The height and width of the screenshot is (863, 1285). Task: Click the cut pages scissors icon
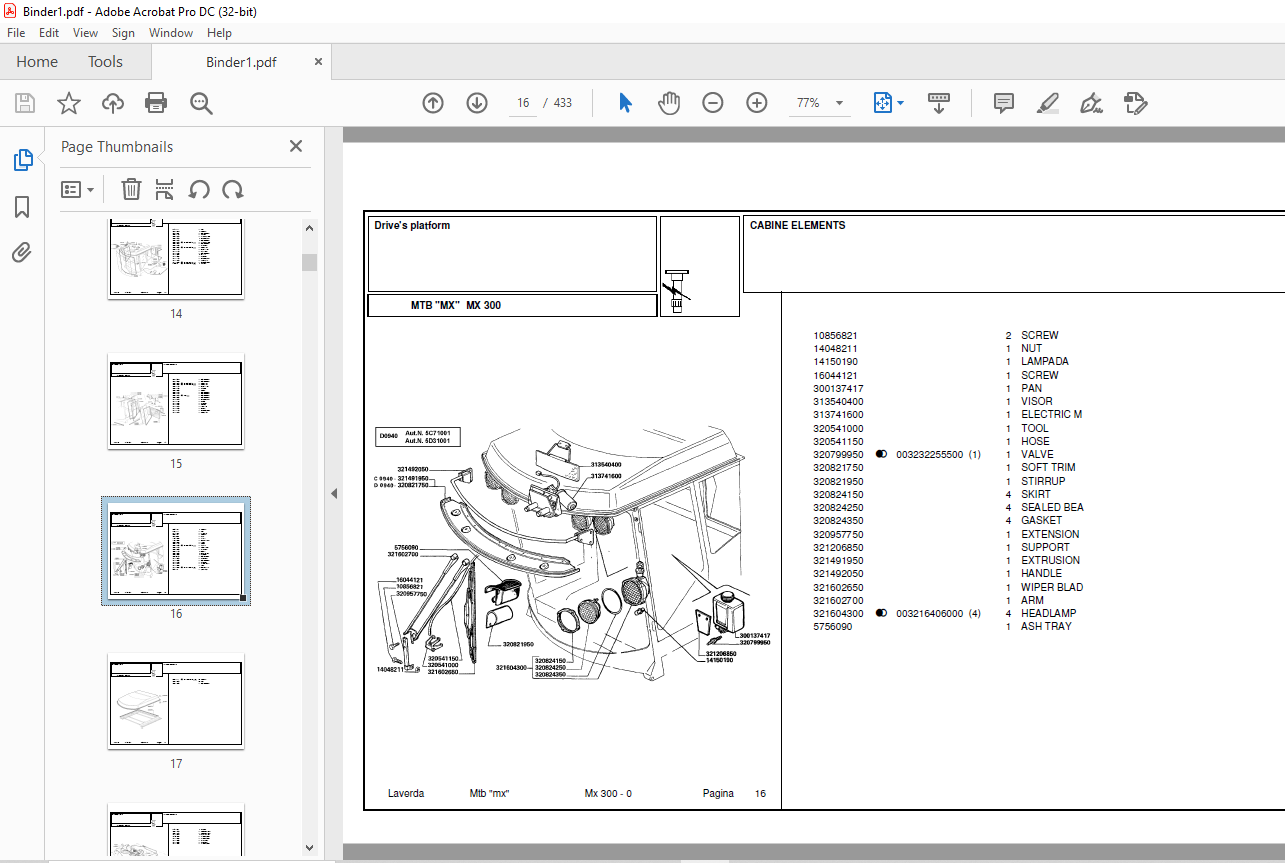[x=165, y=189]
